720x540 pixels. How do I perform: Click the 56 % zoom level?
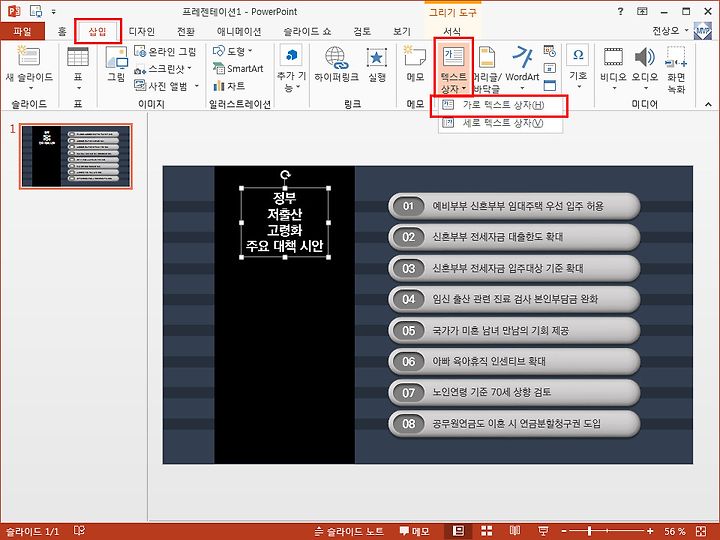pos(675,531)
